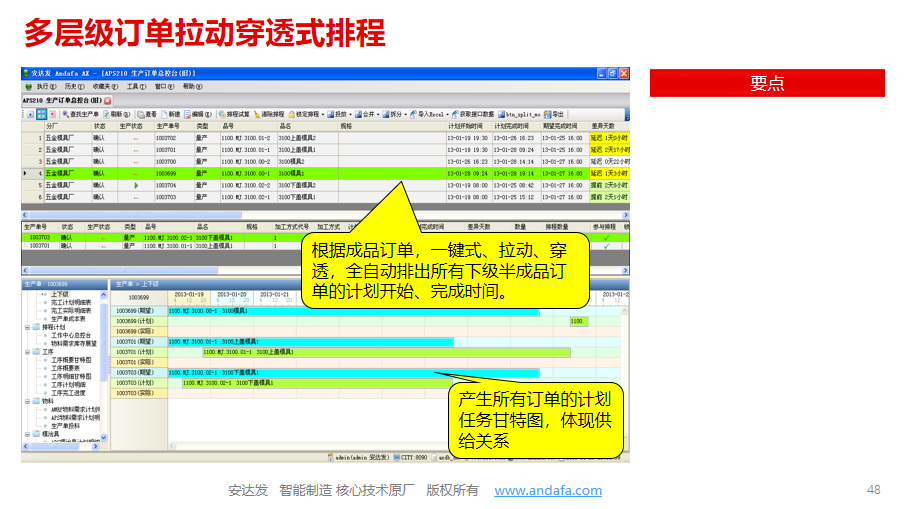
Task: Collapse the 排程计划 tree node
Action: (28, 326)
